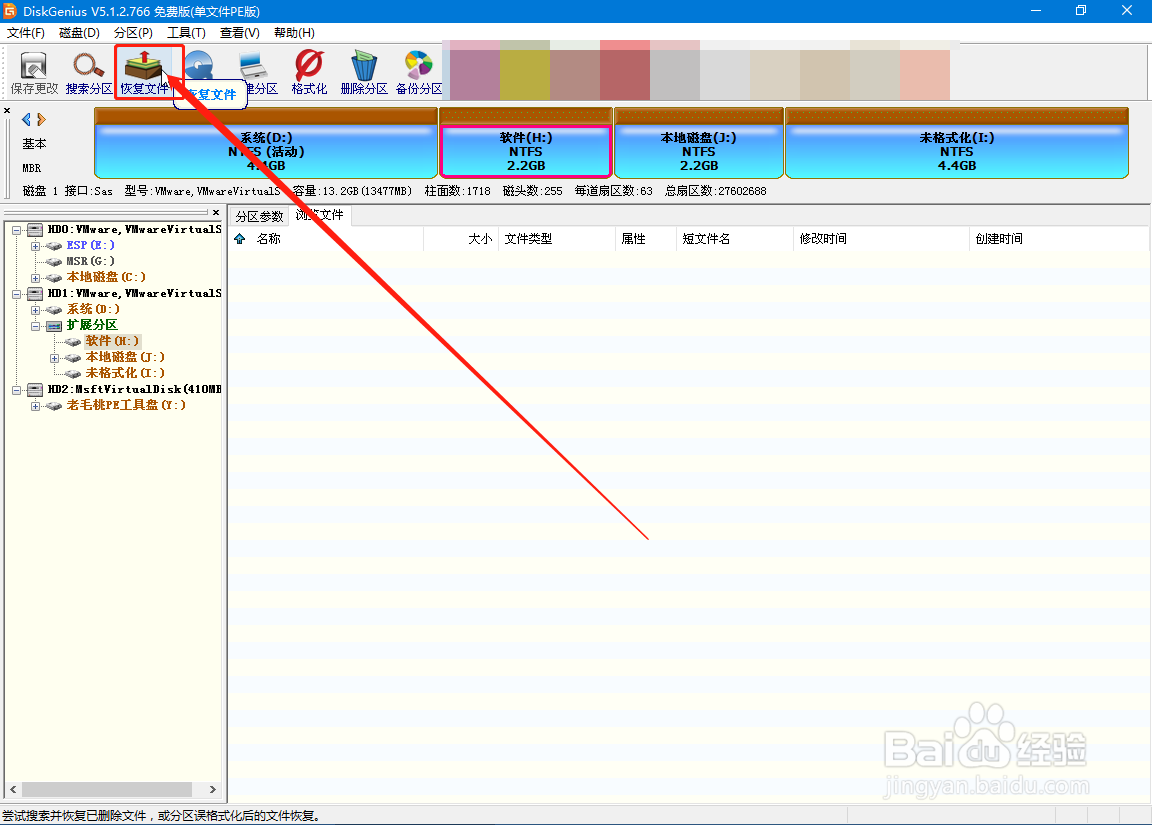Close the left tree panel
The height and width of the screenshot is (825, 1152).
(216, 212)
